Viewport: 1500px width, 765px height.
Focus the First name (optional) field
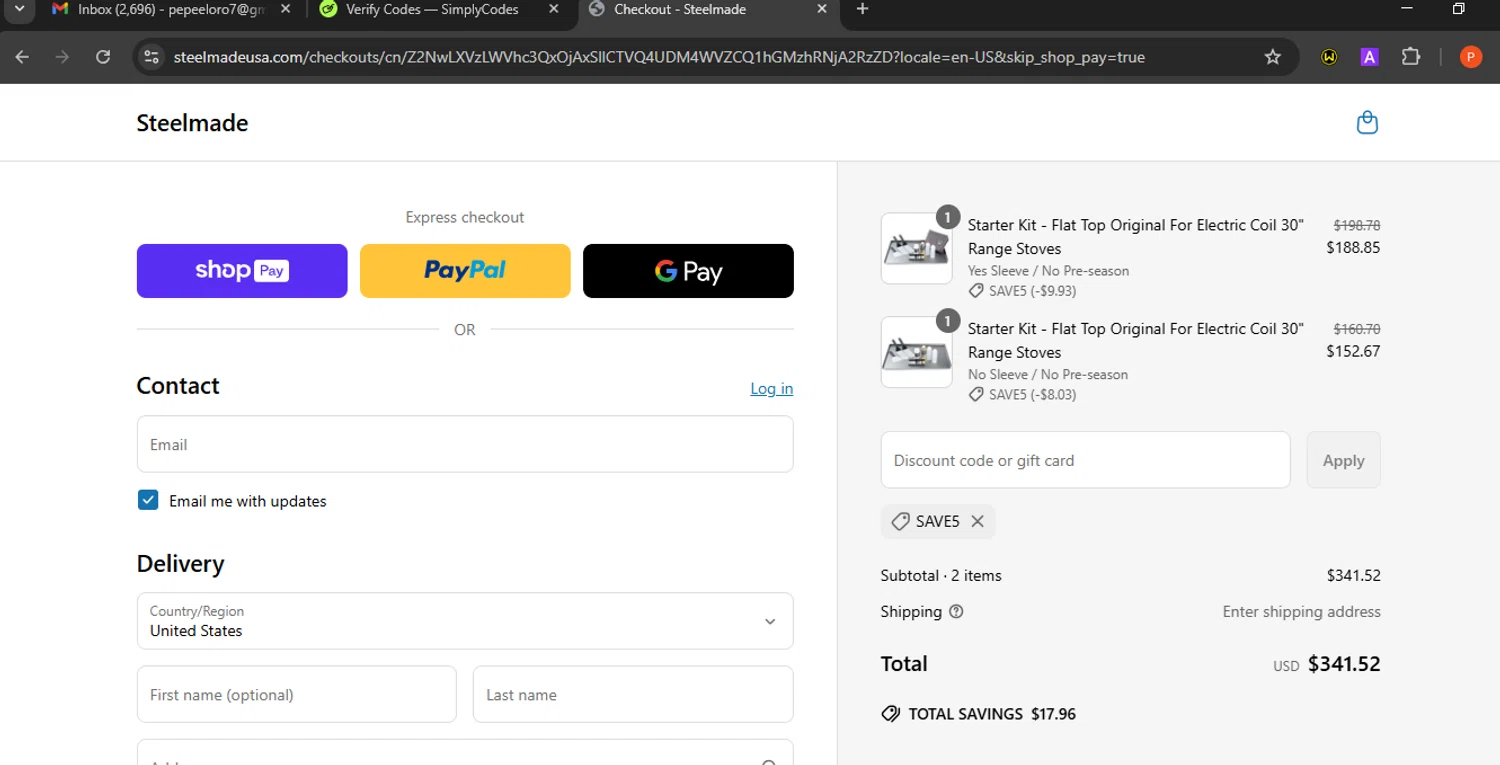pyautogui.click(x=296, y=694)
